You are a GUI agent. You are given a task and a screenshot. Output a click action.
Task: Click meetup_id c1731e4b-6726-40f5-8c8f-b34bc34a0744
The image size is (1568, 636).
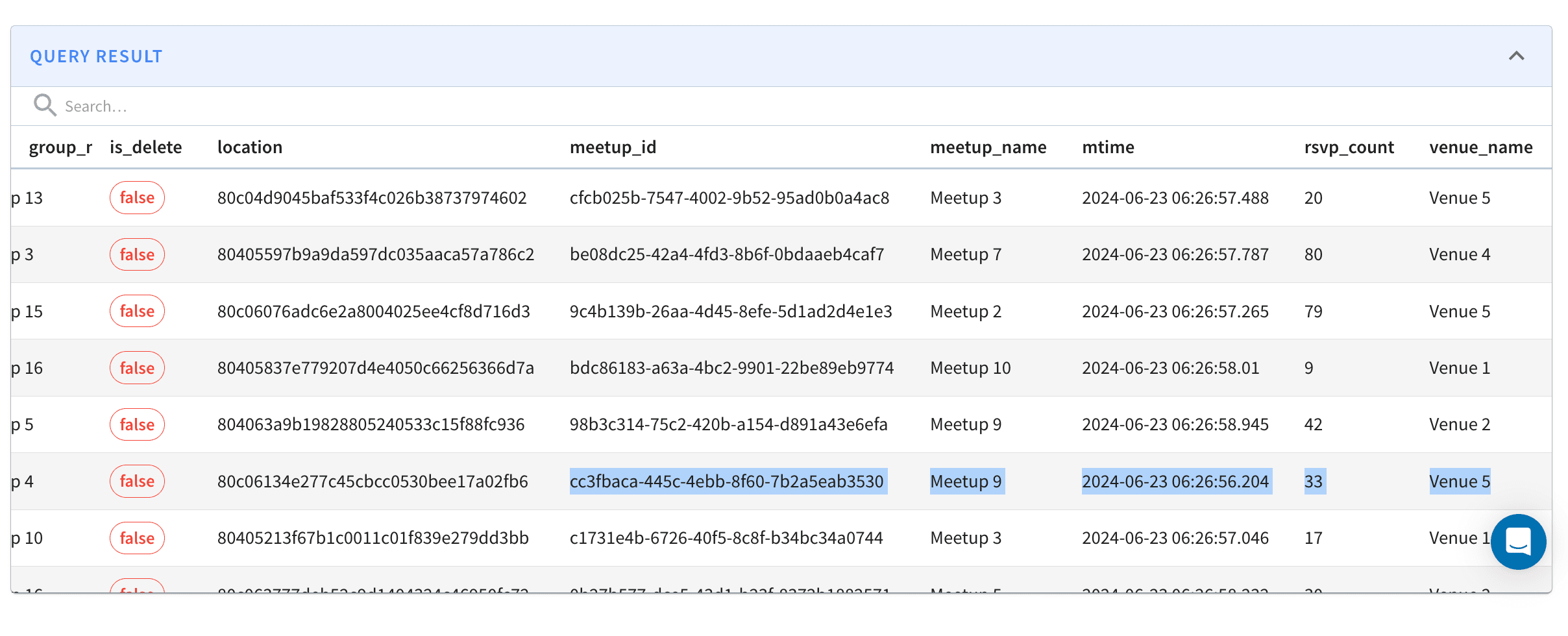[726, 538]
